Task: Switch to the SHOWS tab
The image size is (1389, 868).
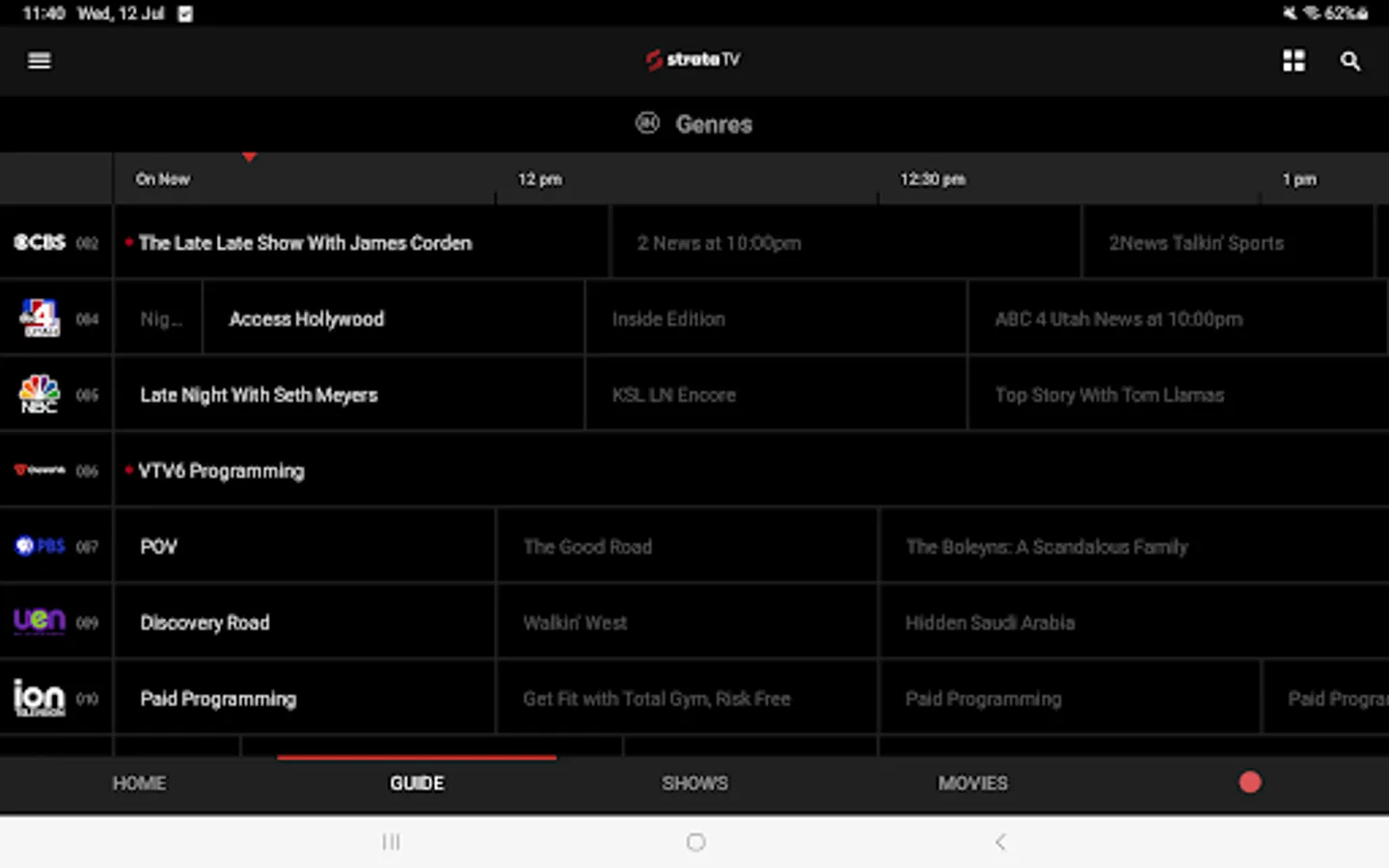Action: [694, 783]
